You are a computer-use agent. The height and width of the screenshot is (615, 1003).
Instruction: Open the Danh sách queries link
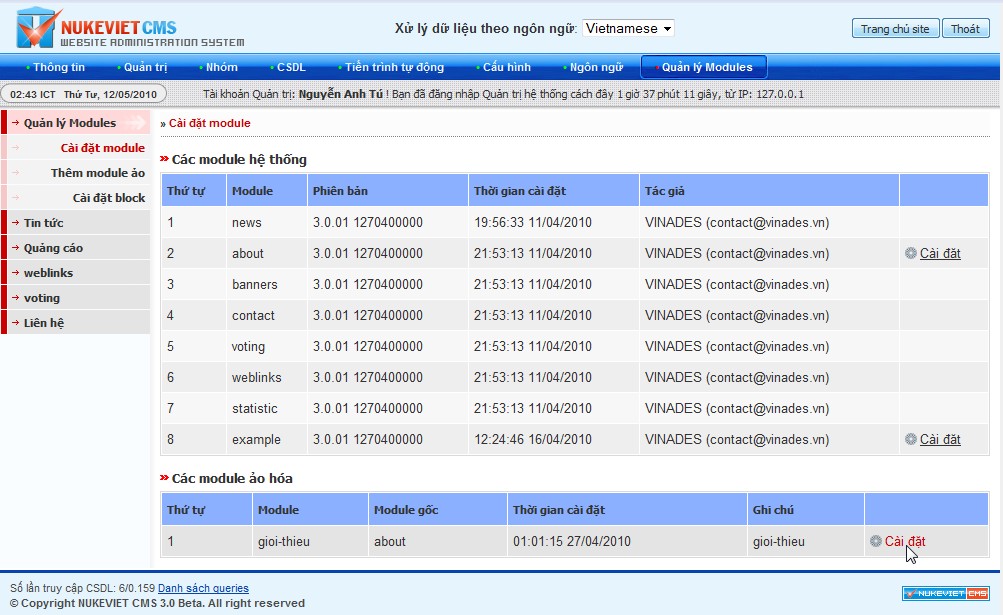(203, 588)
